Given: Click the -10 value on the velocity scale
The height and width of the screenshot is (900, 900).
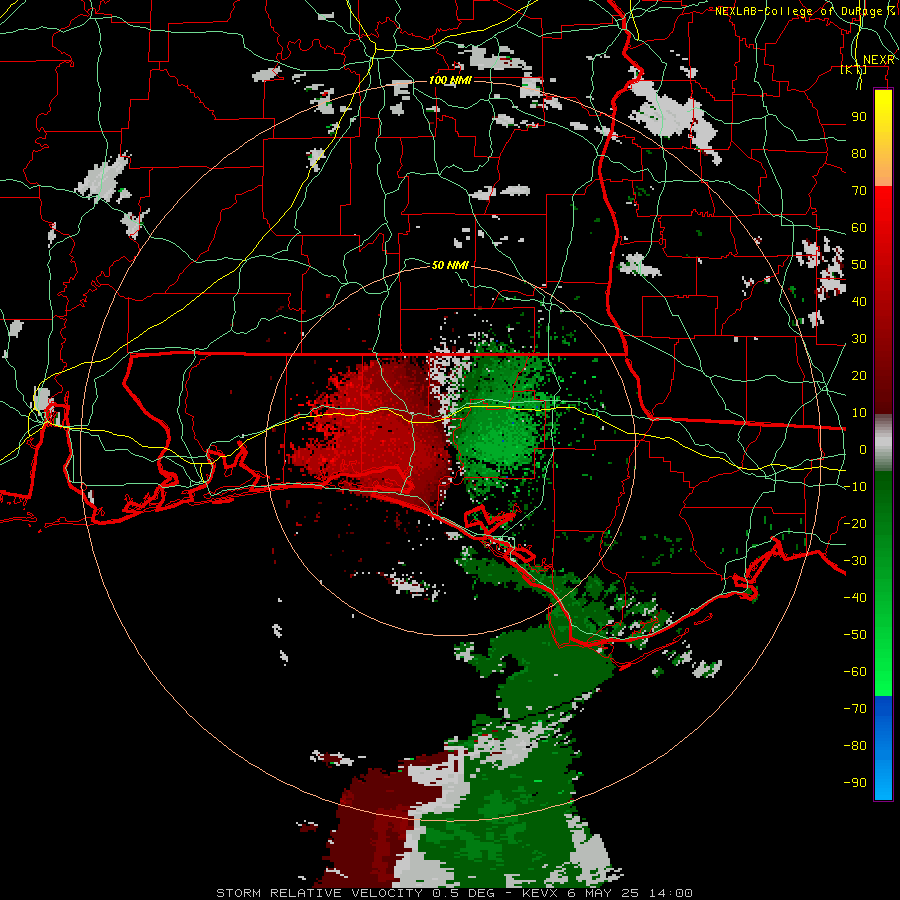Looking at the screenshot, I should pos(855,487).
